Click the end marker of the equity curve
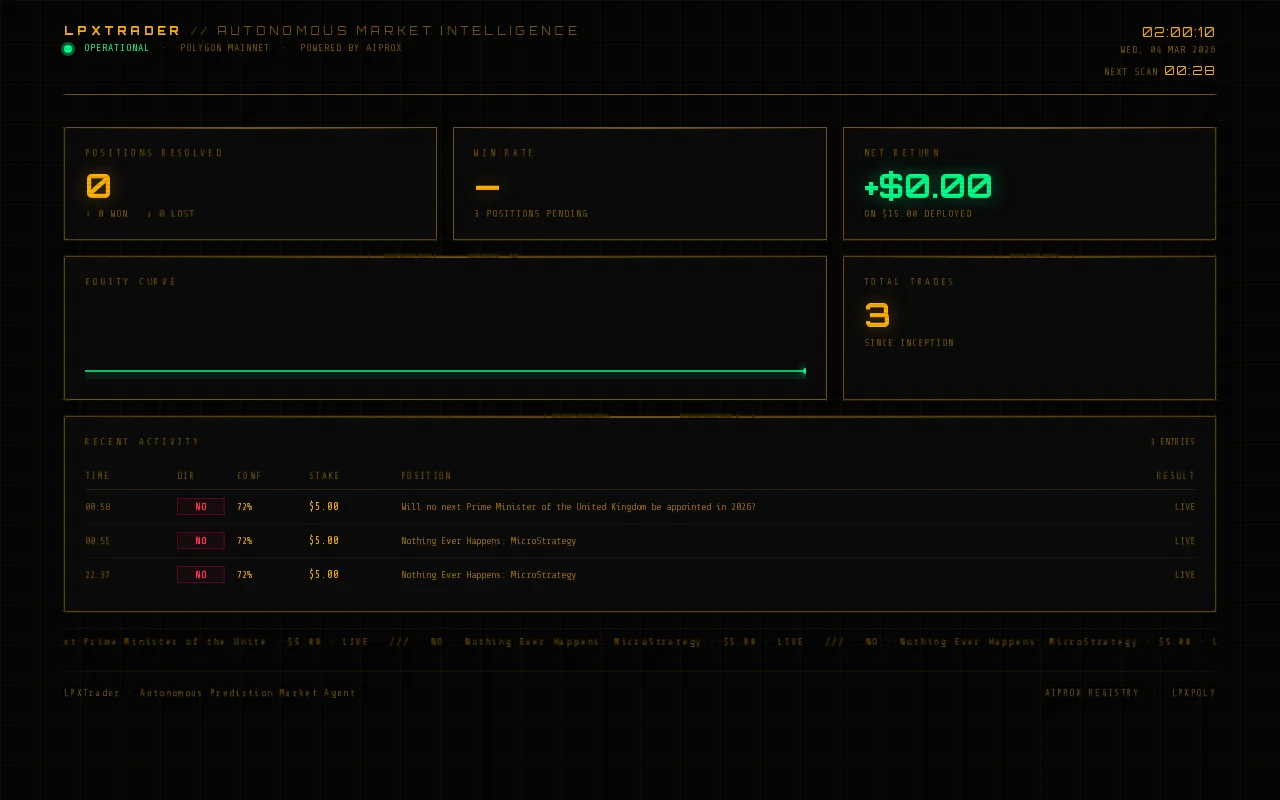1280x800 pixels. (804, 371)
